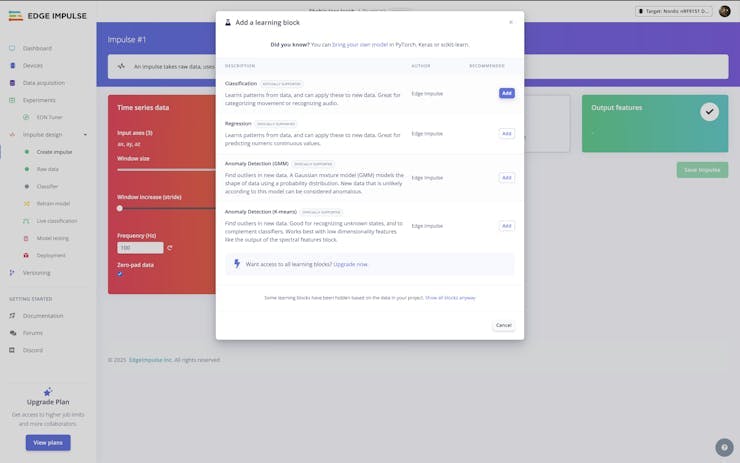Click the help question mark icon
The width and height of the screenshot is (740, 463).
724,447
